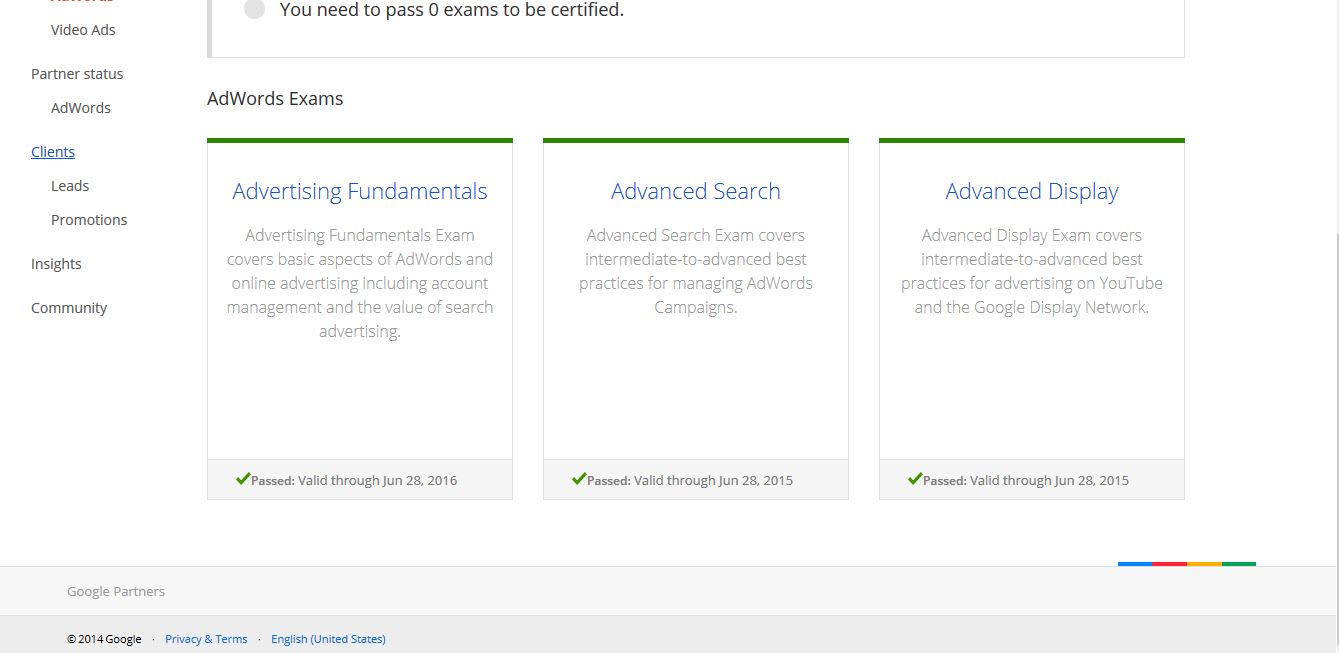Click the Google Partners footer text
The width and height of the screenshot is (1339, 653).
point(116,591)
